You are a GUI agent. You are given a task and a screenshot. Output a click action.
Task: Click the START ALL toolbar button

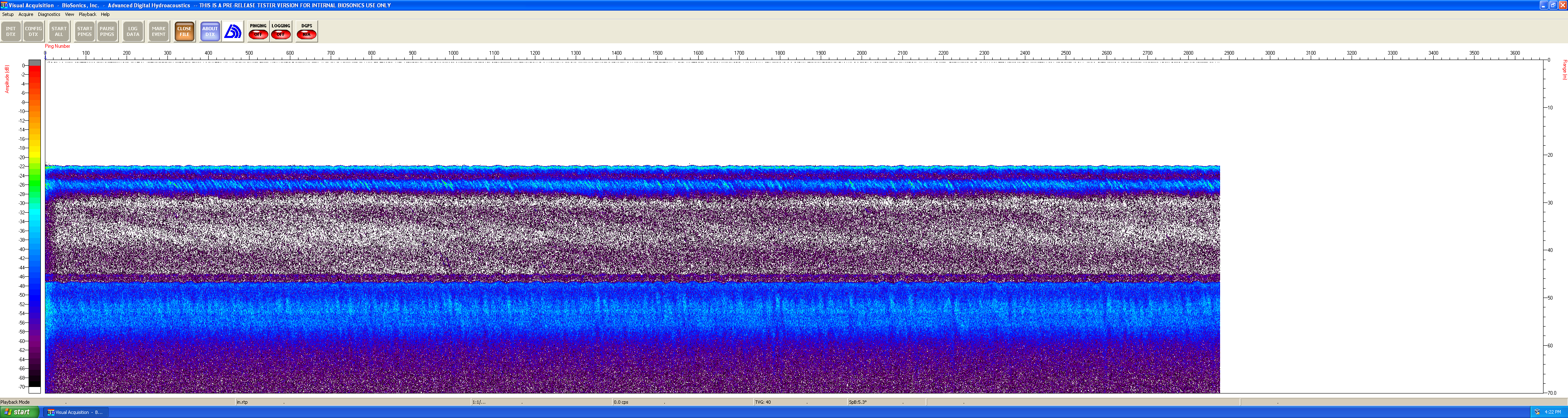(x=59, y=32)
